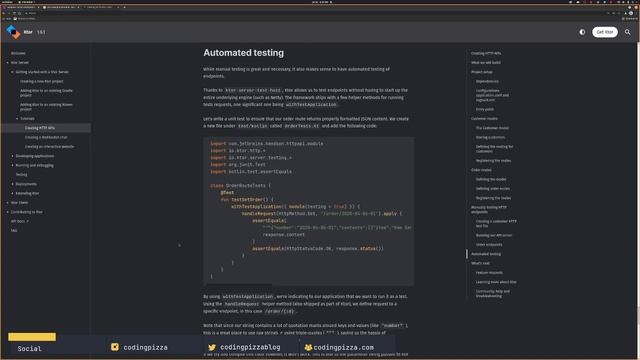The height and width of the screenshot is (360, 640).
Task: Jump to Automated testing in contents
Action: [x=486, y=254]
